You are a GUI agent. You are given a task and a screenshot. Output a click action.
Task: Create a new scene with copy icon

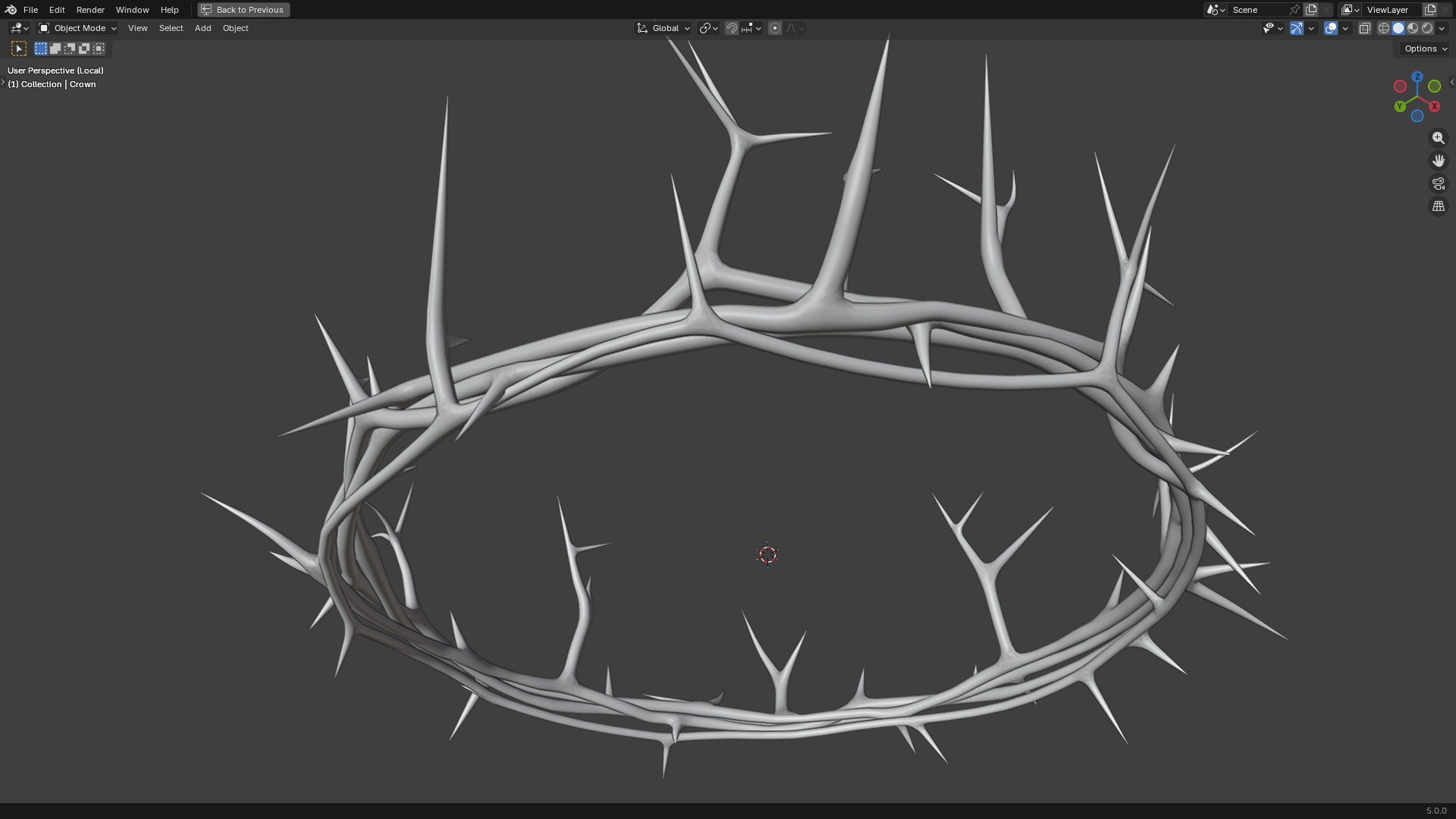1311,10
